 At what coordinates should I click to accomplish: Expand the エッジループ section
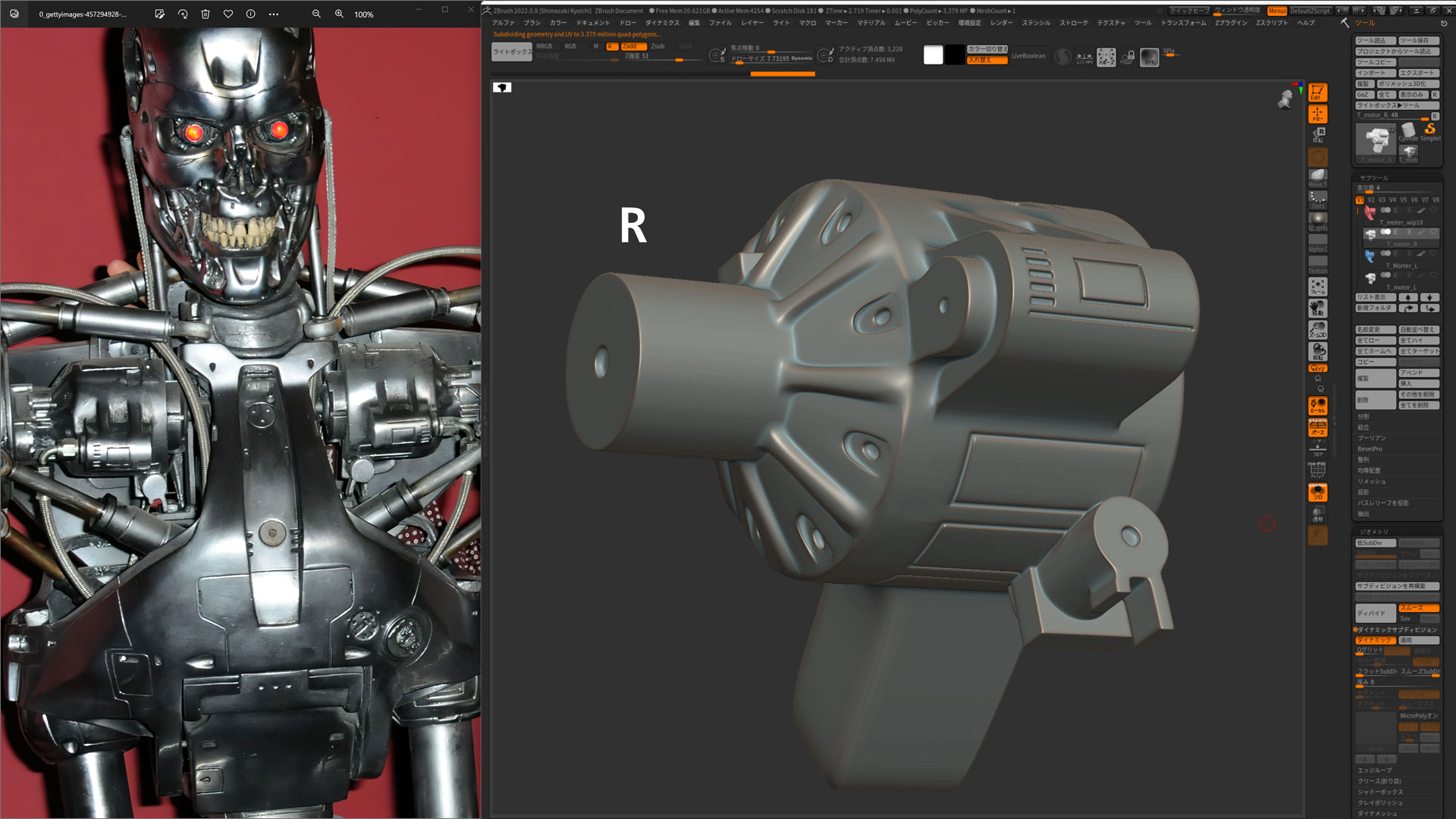coord(1375,770)
